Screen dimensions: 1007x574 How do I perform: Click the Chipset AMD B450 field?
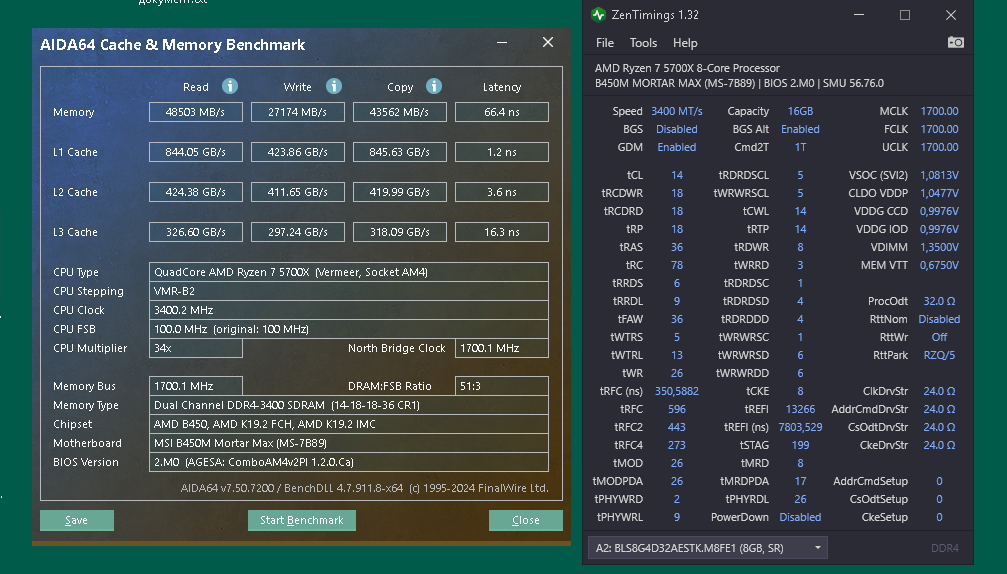349,424
